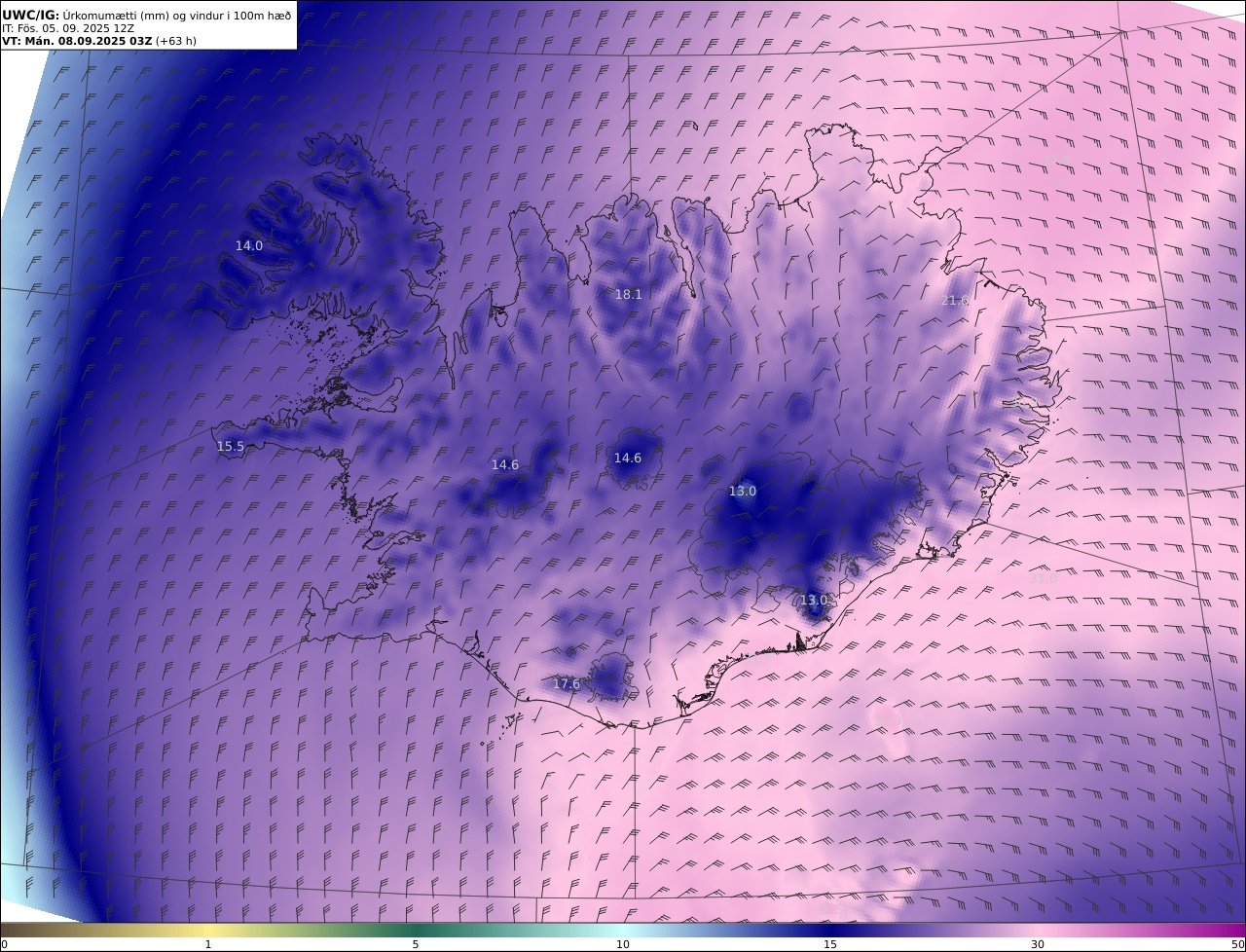1246x952 pixels.
Task: Select the colorbar tick label 10
Action: (623, 944)
